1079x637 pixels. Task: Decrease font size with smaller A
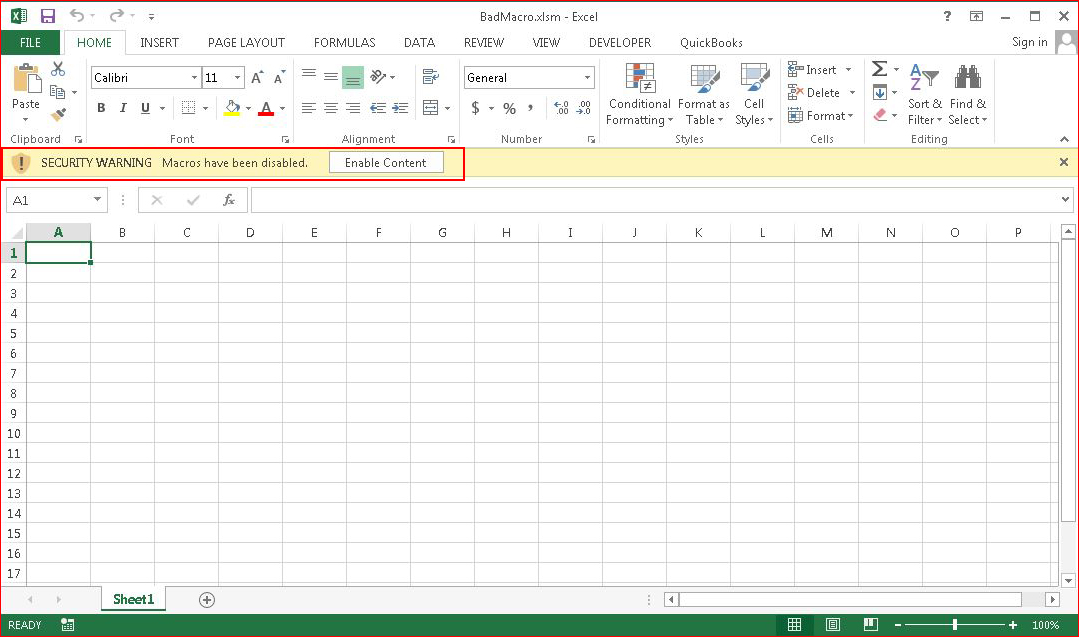tap(279, 78)
